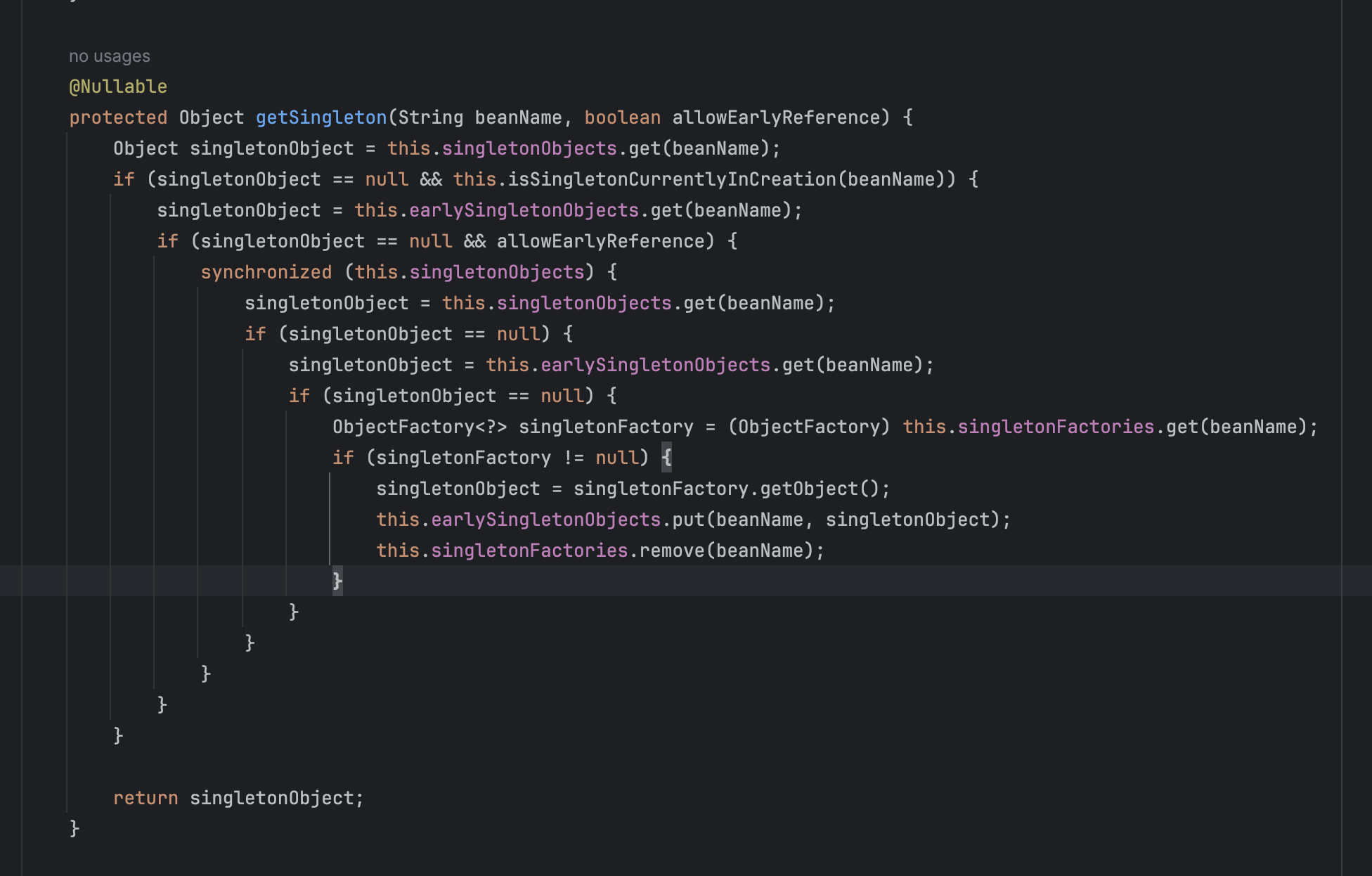1372x876 pixels.
Task: Click the (ObjectFactory) cast expression
Action: (x=810, y=427)
